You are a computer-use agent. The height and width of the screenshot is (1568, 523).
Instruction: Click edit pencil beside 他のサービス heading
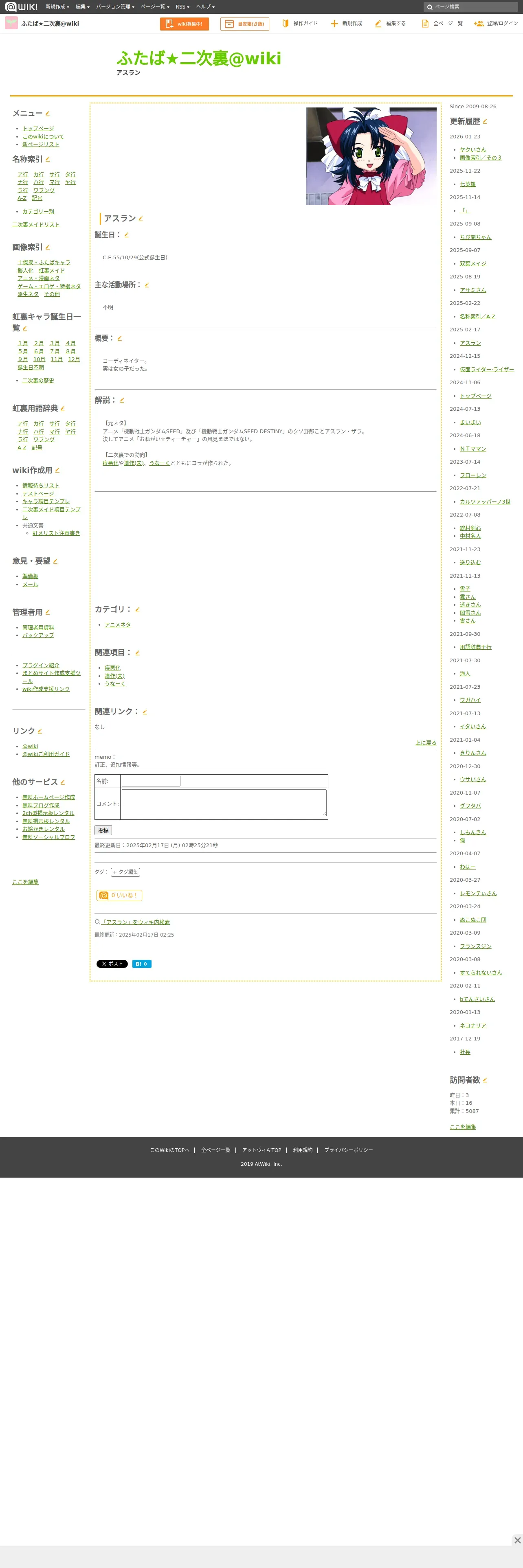[x=63, y=782]
